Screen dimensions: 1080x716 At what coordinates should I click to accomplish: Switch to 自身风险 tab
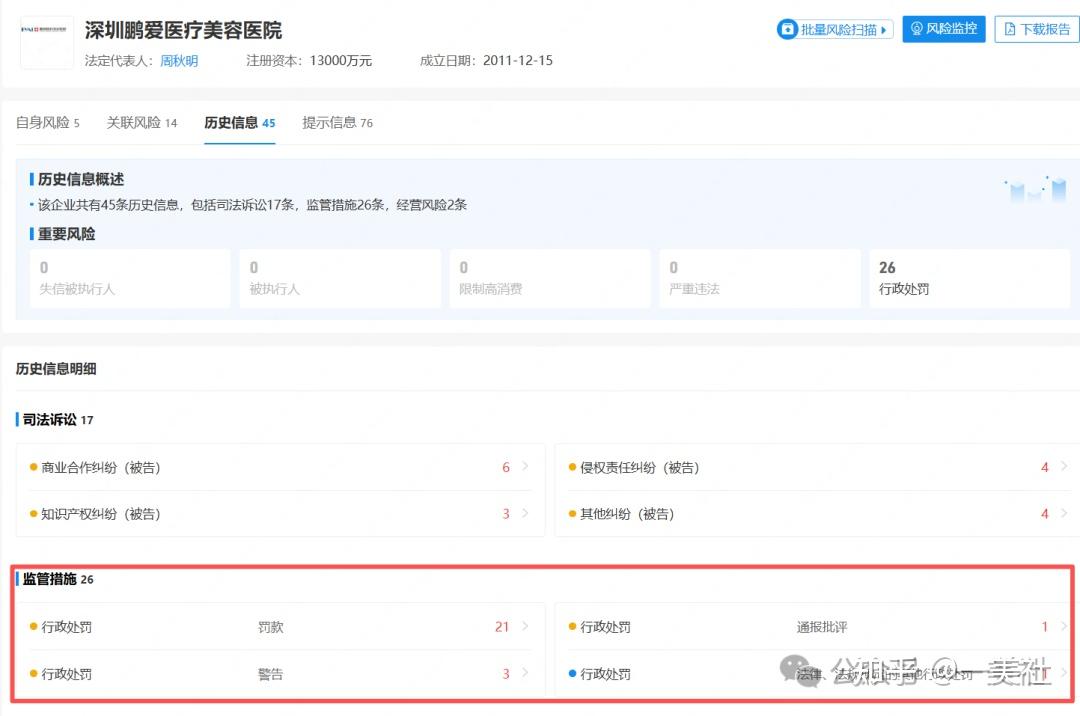pos(48,123)
